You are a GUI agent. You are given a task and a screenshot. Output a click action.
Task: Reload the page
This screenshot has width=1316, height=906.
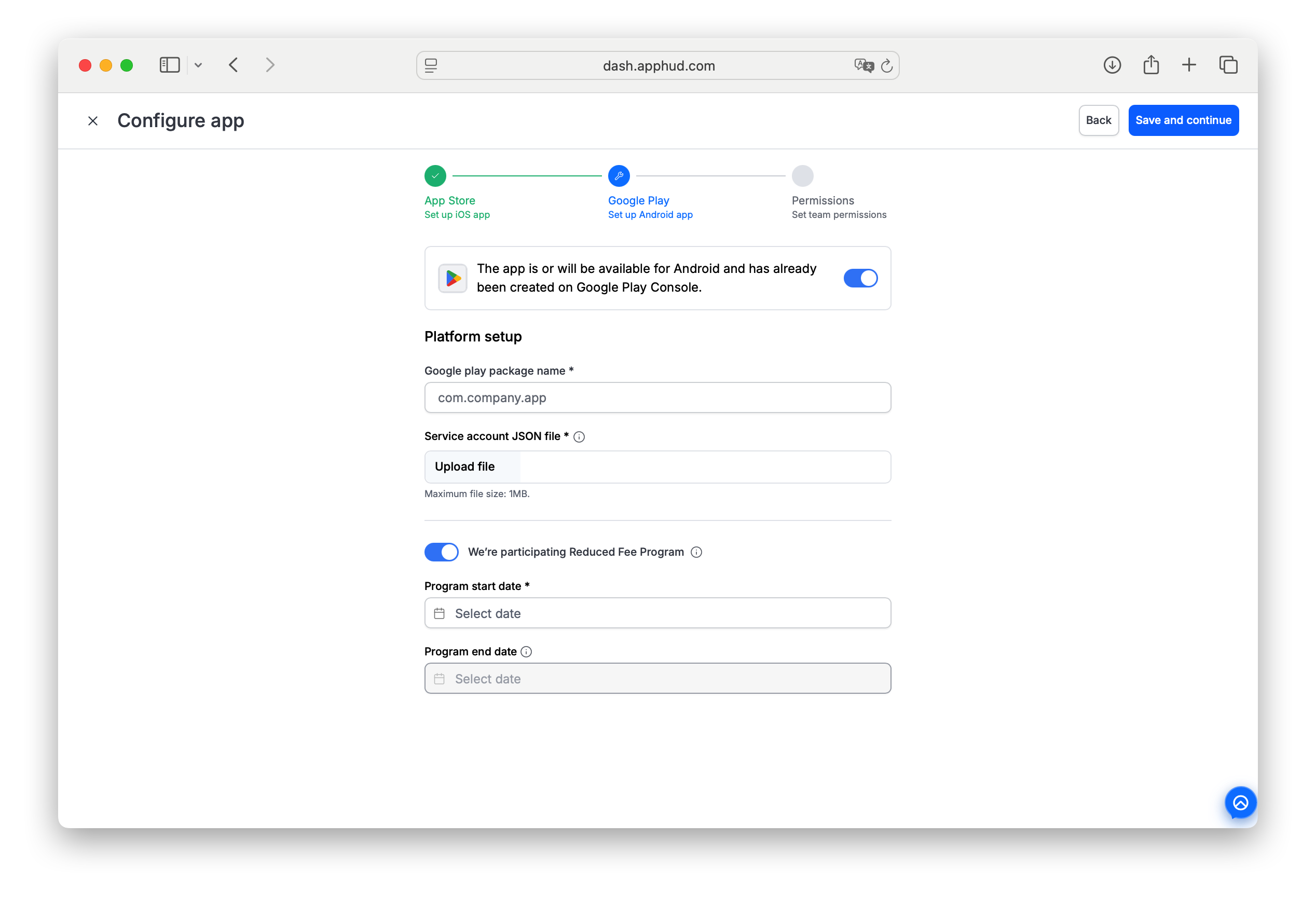[x=887, y=66]
